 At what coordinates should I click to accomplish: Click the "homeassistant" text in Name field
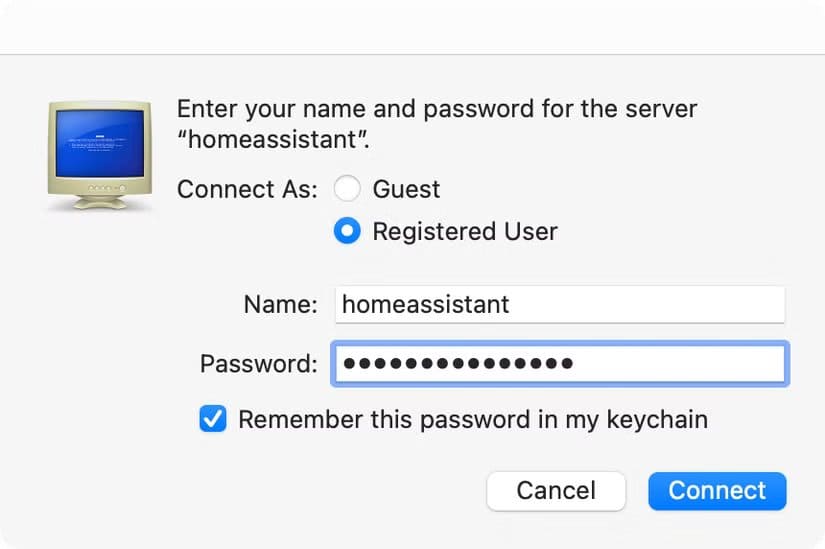[x=426, y=304]
